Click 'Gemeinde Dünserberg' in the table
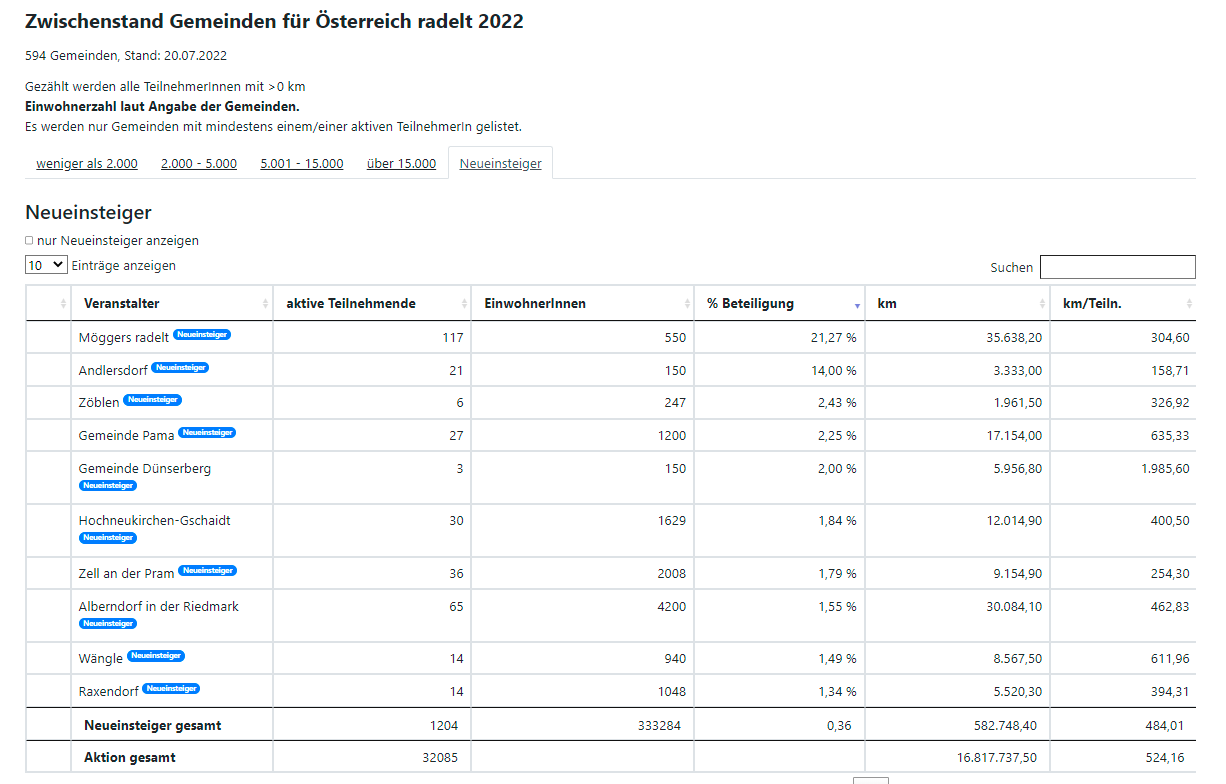1226x784 pixels. 145,469
